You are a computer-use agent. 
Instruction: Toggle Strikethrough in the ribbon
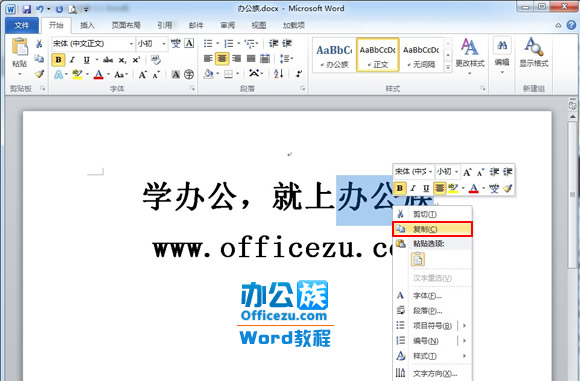coord(108,60)
